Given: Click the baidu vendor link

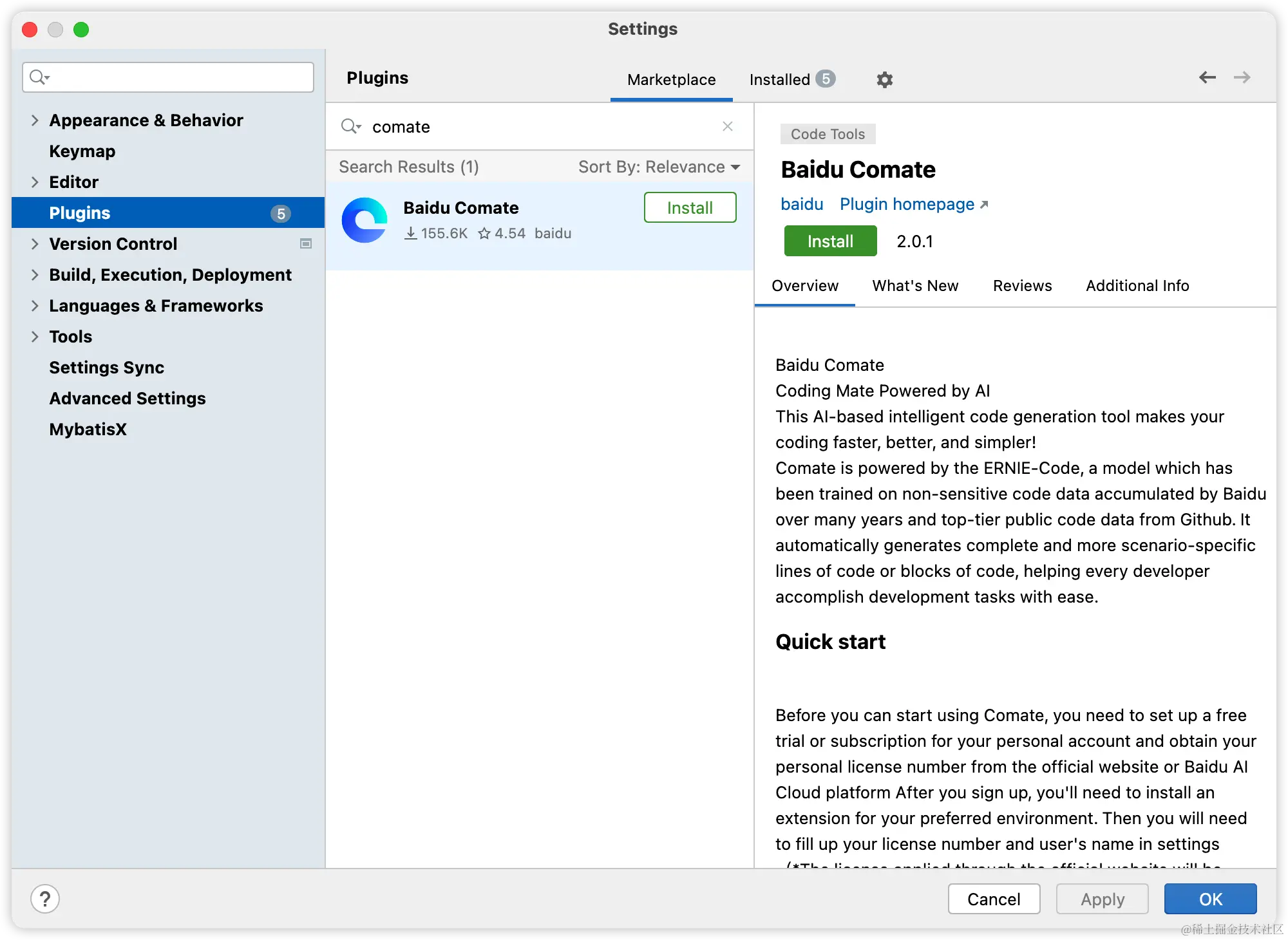Looking at the screenshot, I should (x=802, y=205).
